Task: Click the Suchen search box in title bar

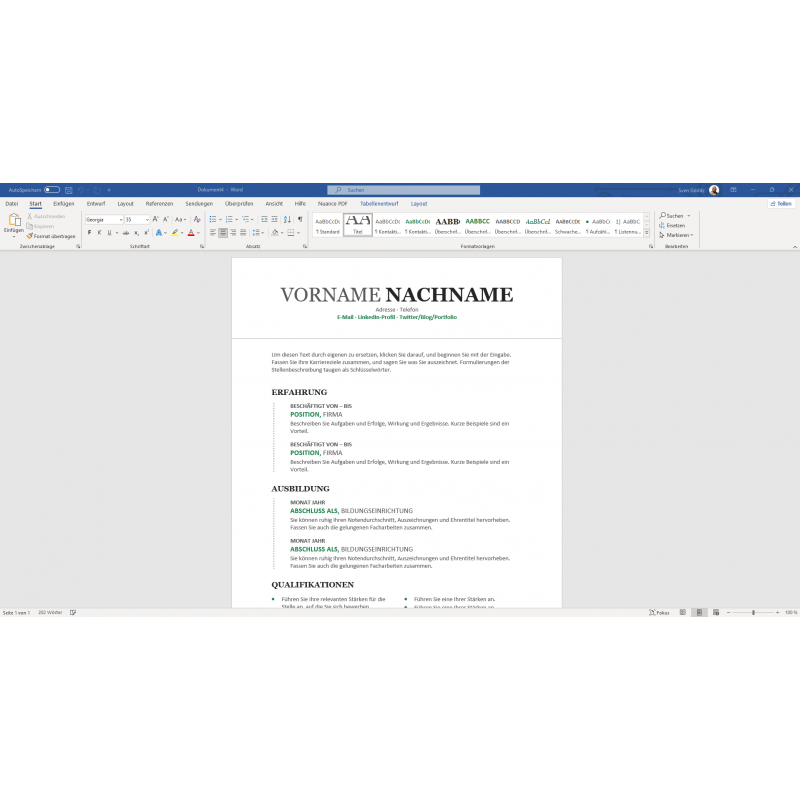Action: pyautogui.click(x=403, y=190)
